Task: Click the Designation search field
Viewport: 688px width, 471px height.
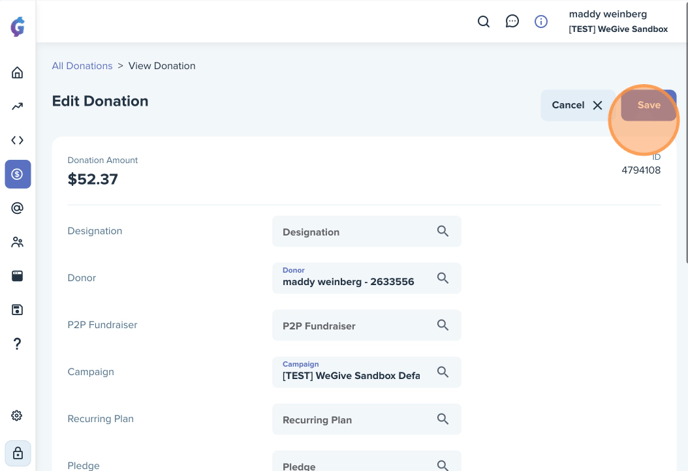Action: 366,231
